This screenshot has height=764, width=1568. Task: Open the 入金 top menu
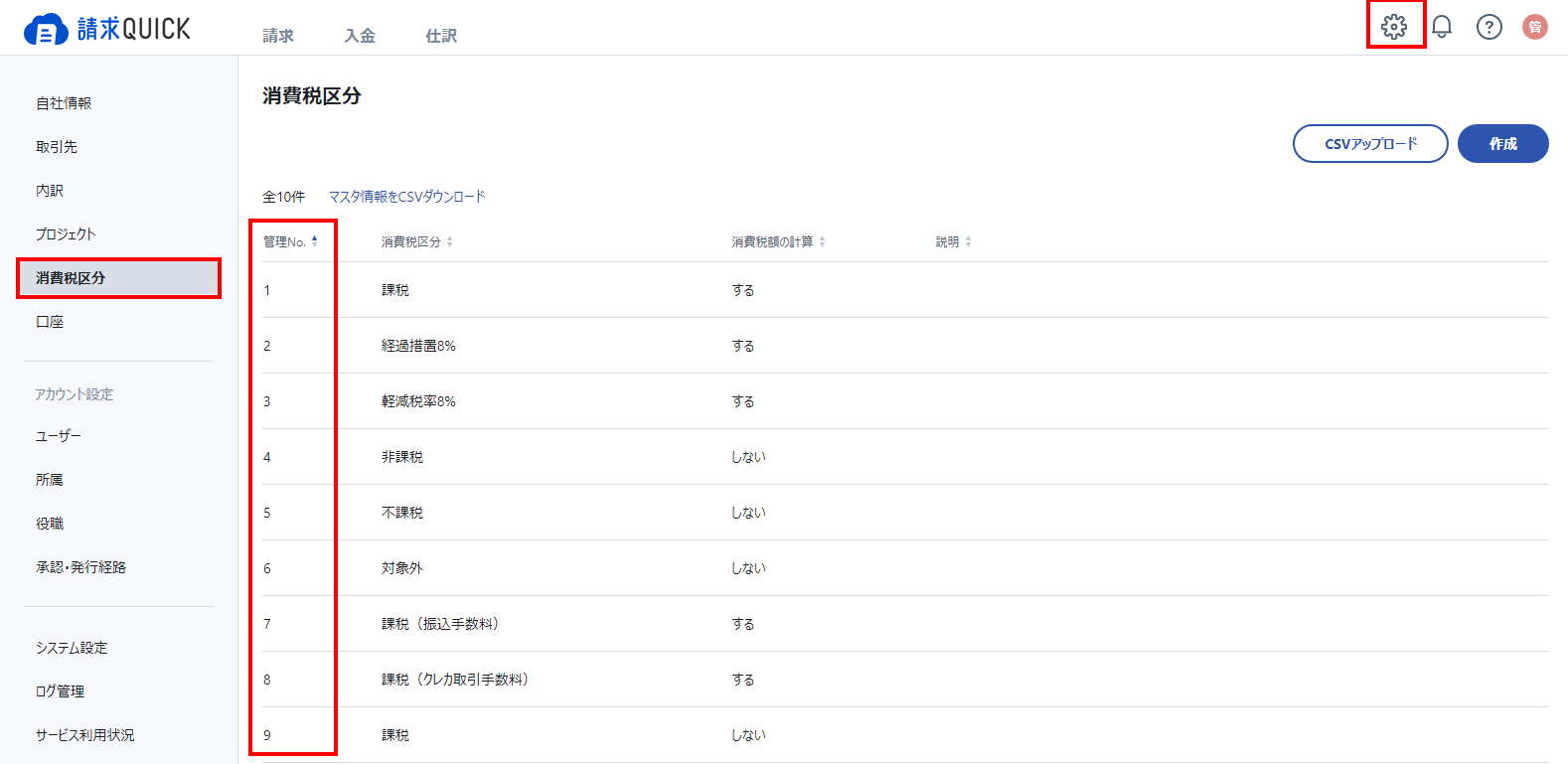[x=360, y=36]
